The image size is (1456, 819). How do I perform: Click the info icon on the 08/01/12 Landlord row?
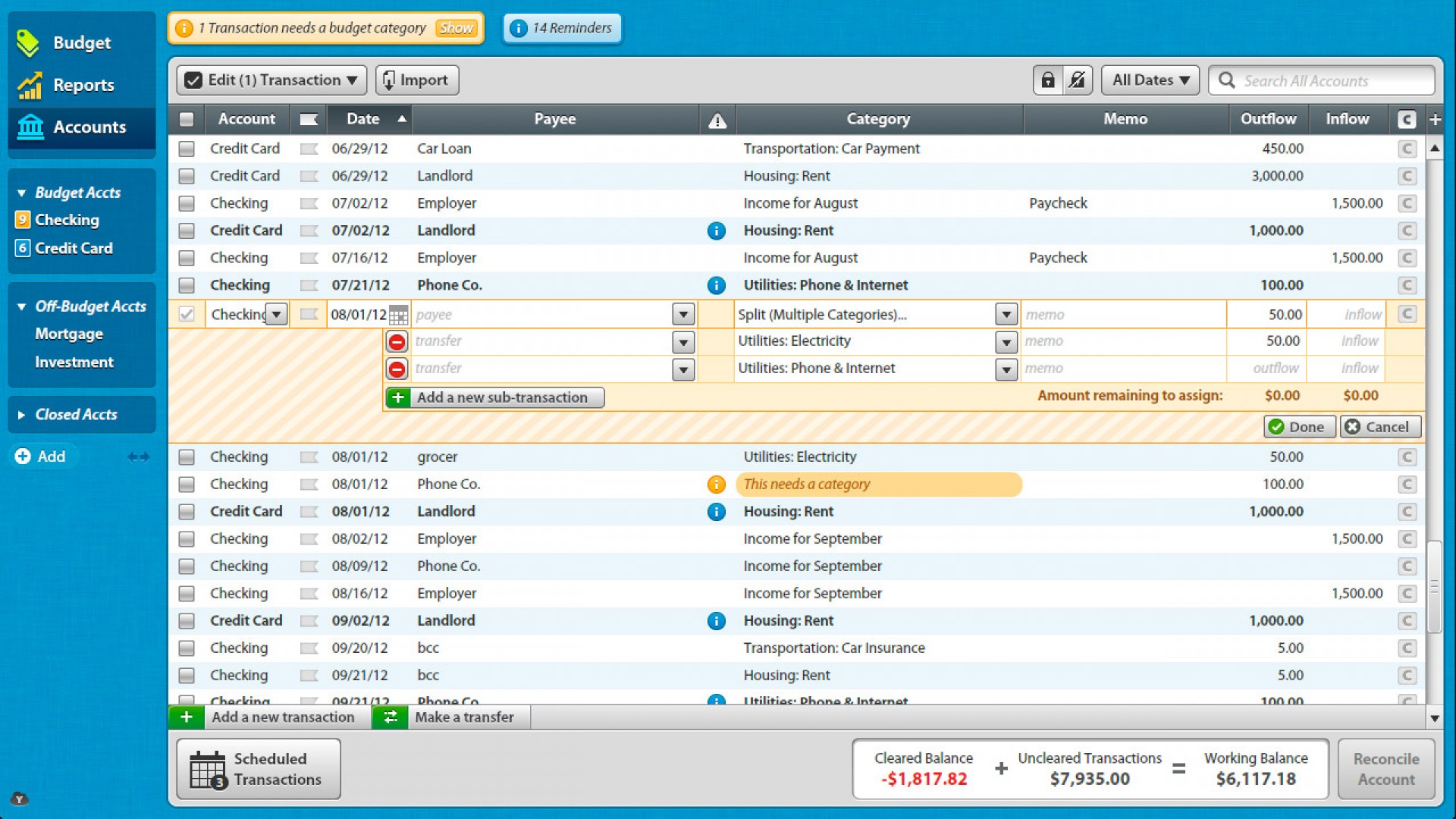pos(716,512)
